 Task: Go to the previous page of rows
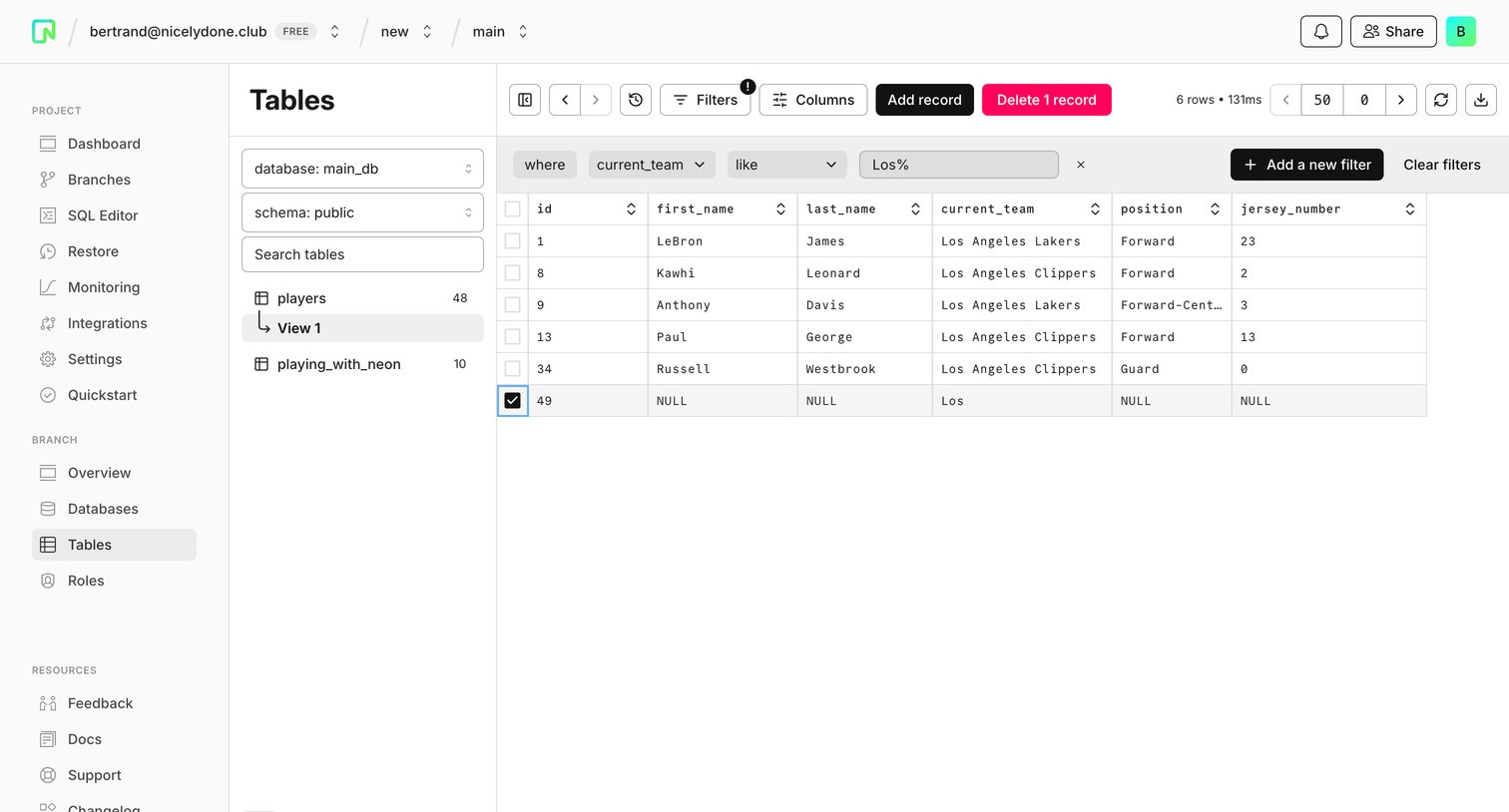coord(1286,100)
